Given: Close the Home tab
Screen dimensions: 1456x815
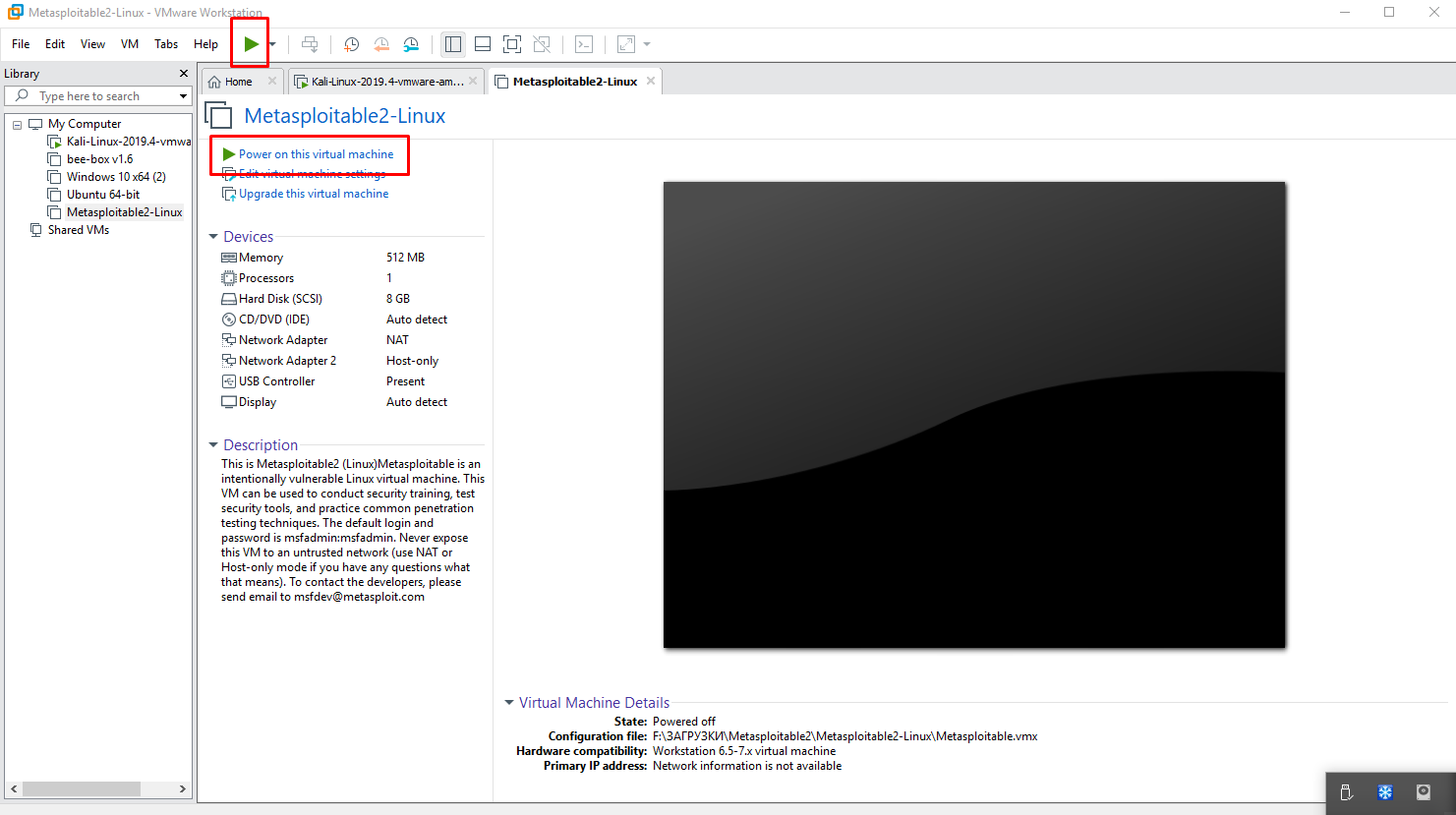Looking at the screenshot, I should pos(272,81).
